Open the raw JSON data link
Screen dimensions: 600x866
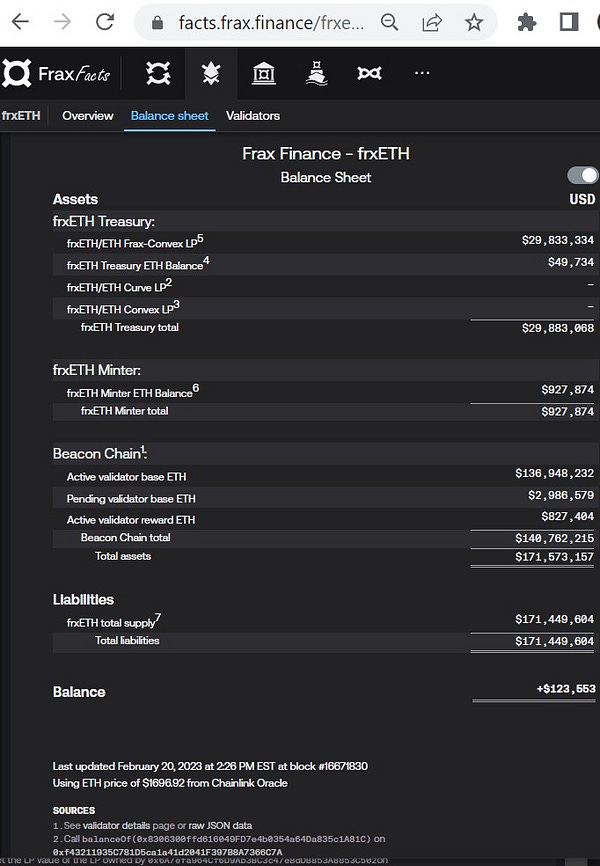coord(220,825)
